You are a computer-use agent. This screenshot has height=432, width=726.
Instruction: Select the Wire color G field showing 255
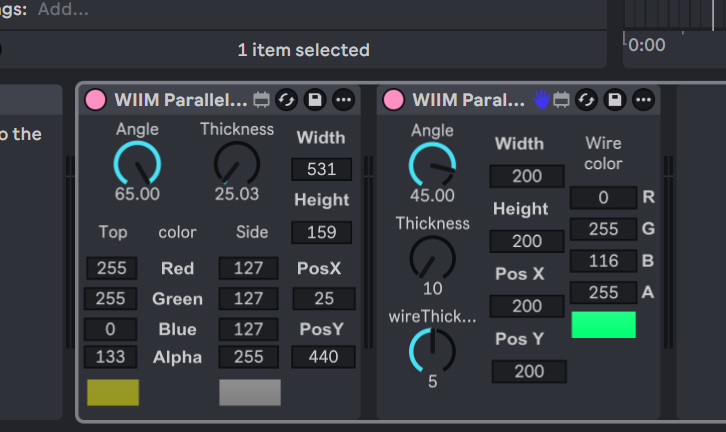pyautogui.click(x=603, y=229)
